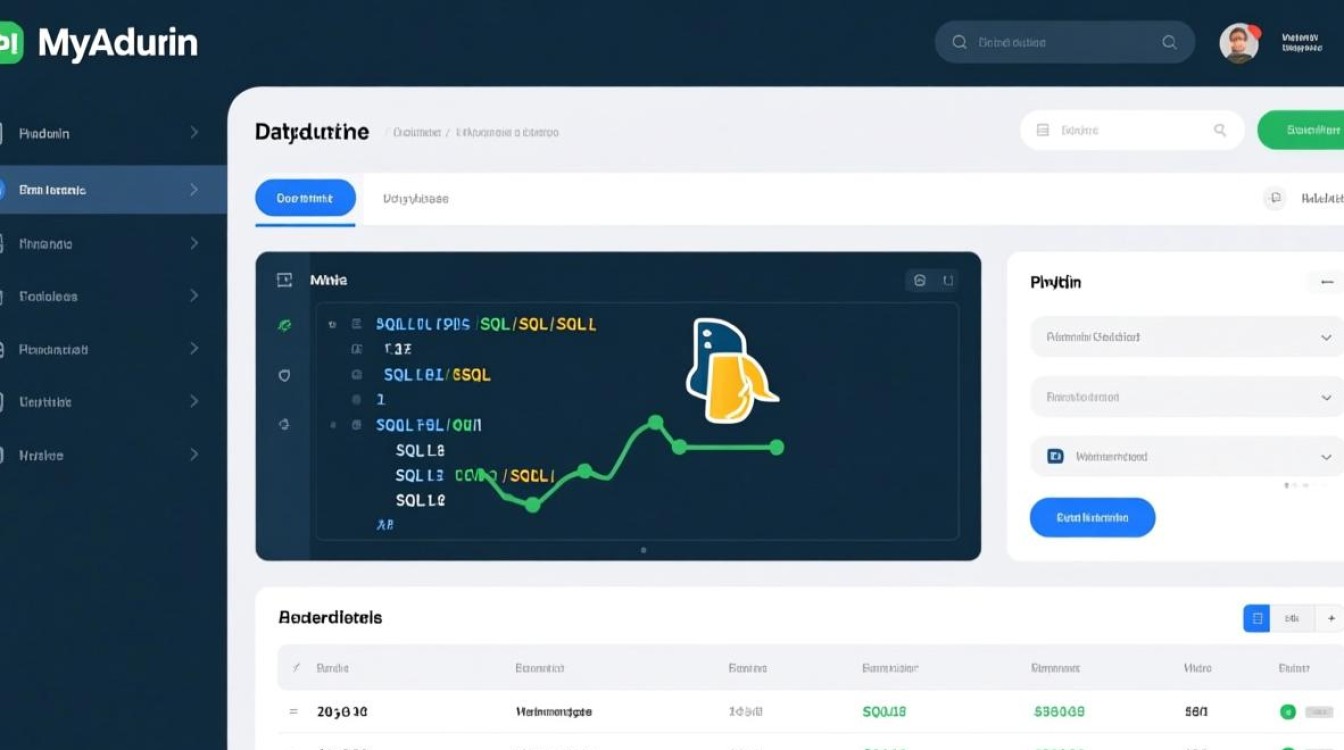
Task: Click the Python logo in the editor
Action: 729,371
